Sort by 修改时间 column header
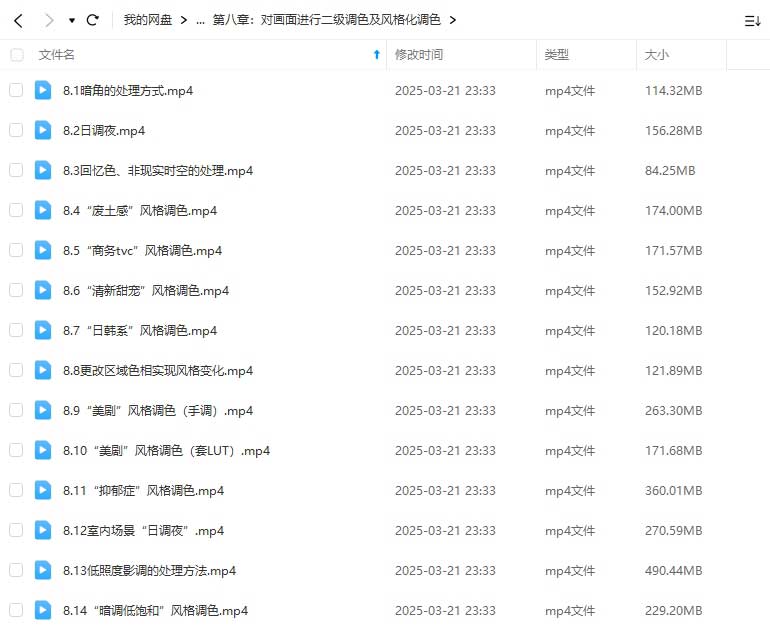The height and width of the screenshot is (628, 770). tap(419, 55)
